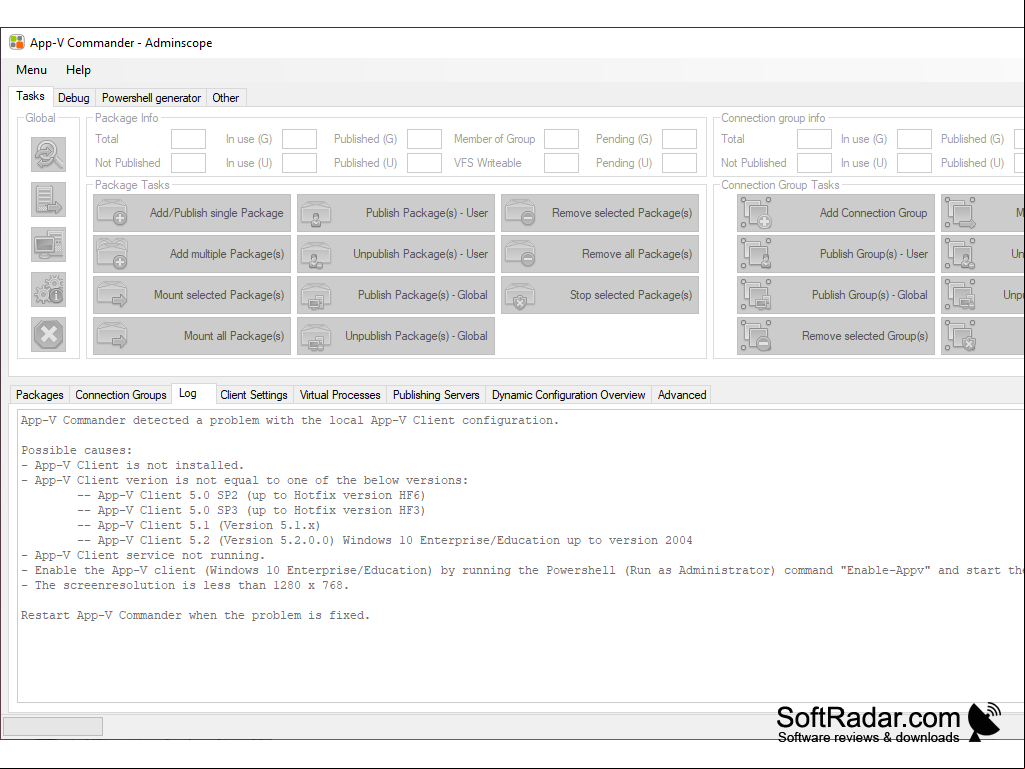This screenshot has width=1025, height=769.
Task: Open the Client Settings tab
Action: [x=254, y=395]
